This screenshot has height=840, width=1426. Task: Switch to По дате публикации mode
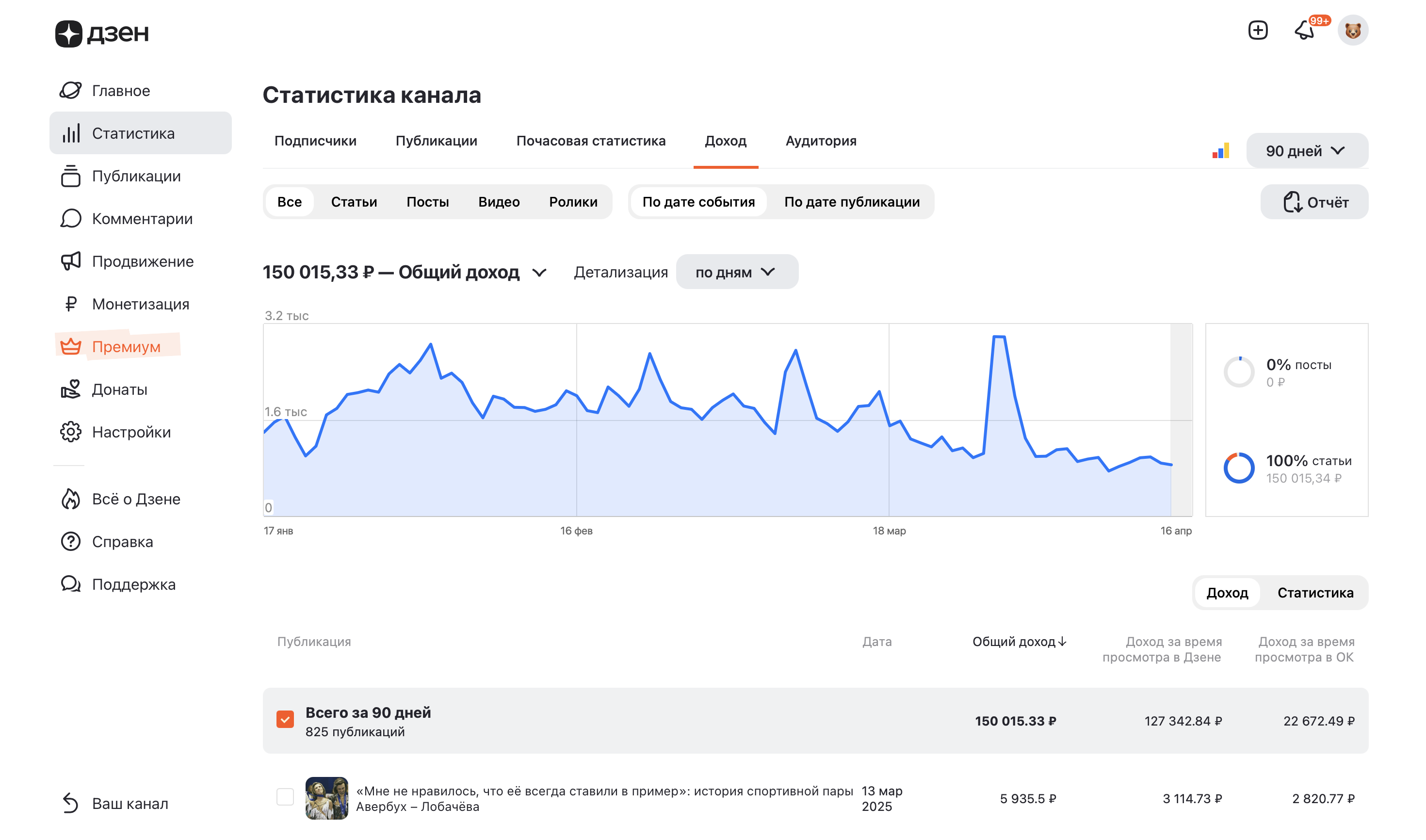click(x=851, y=202)
